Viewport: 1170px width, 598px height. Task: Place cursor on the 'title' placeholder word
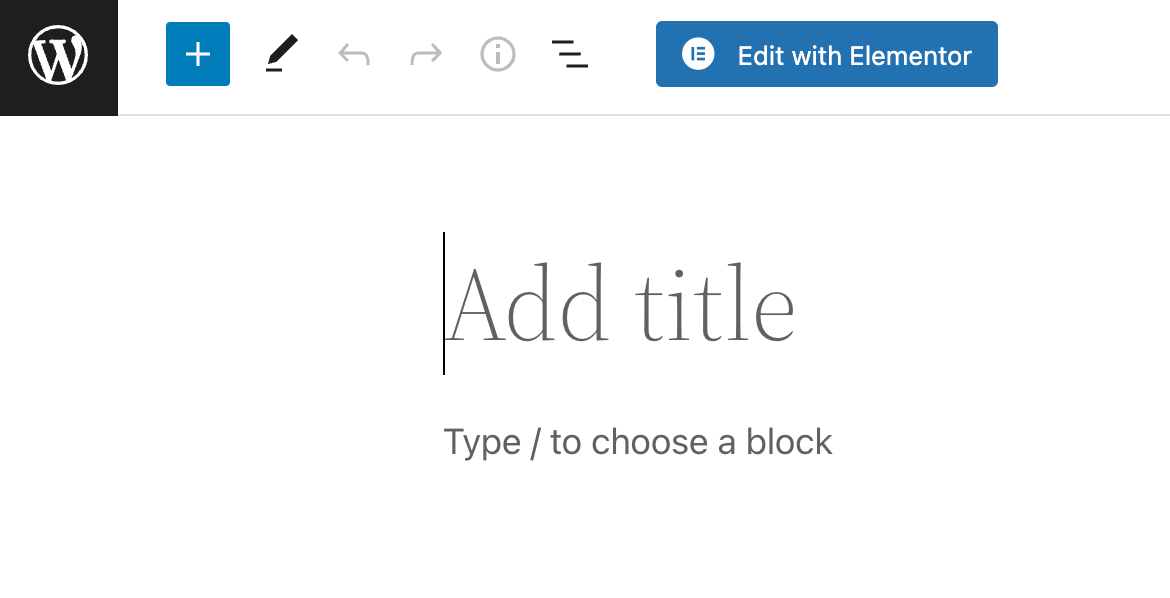click(x=715, y=304)
